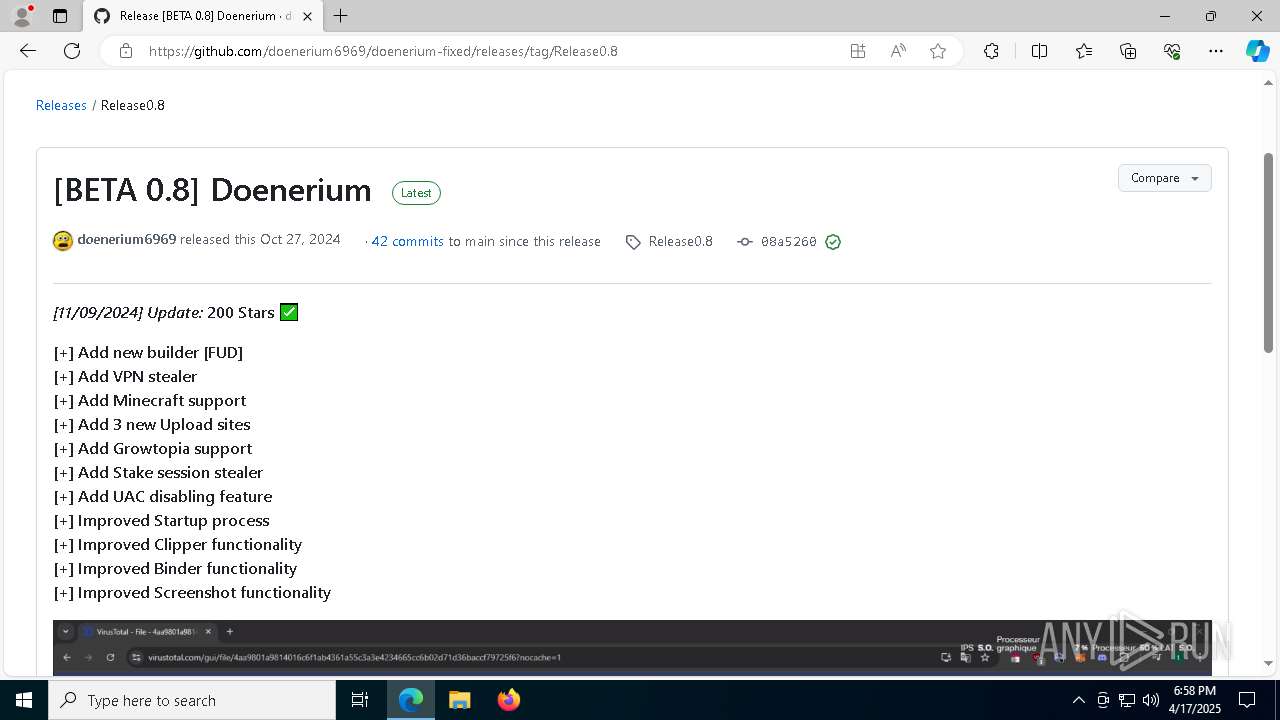Click the commit icon beside 08a5260
The height and width of the screenshot is (720, 1280).
click(x=745, y=242)
